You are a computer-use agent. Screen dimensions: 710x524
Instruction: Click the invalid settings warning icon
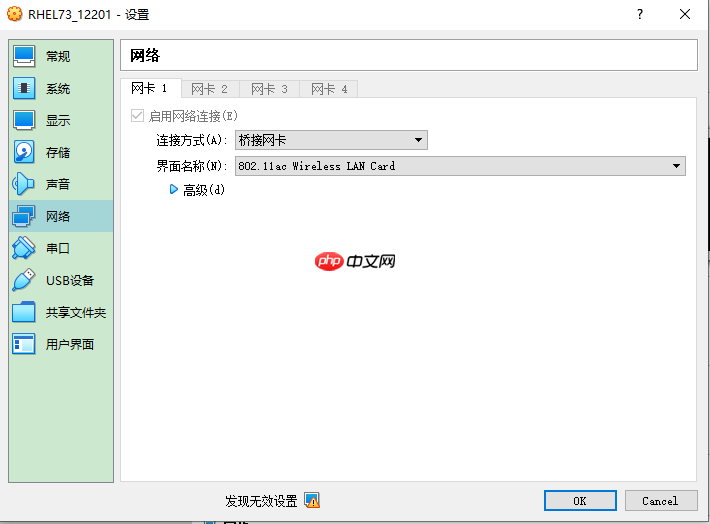coord(312,500)
